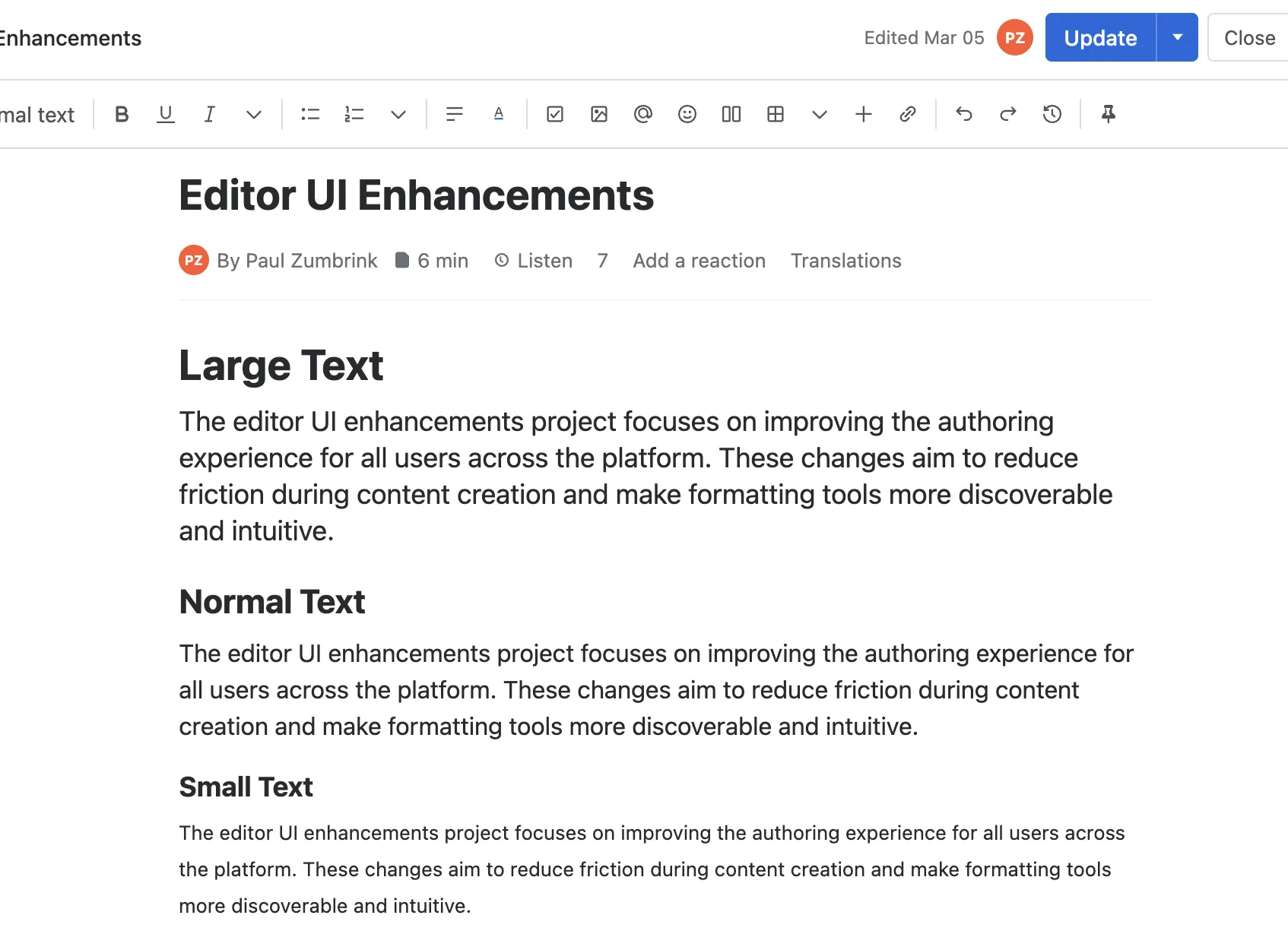
Task: Click the reaction count 7
Action: pyautogui.click(x=603, y=261)
